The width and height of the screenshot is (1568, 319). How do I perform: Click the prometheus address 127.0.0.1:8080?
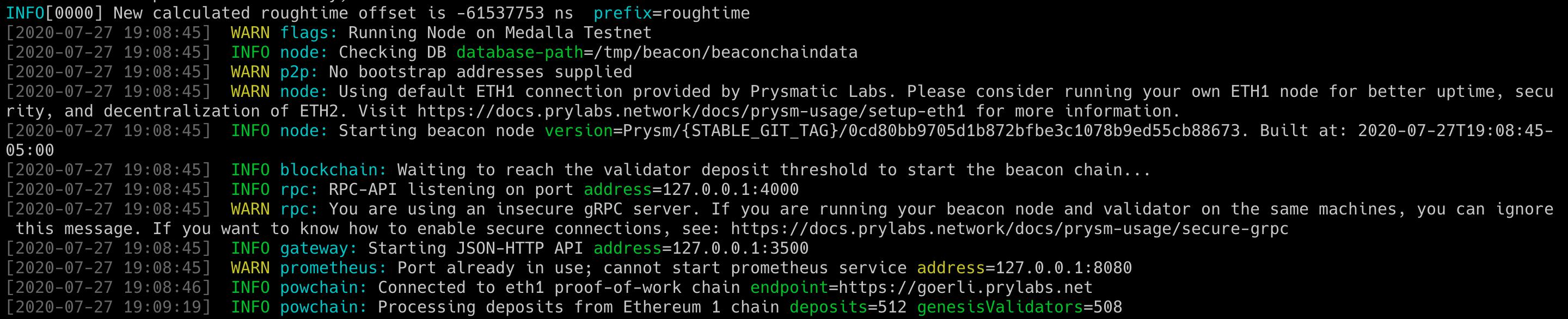coord(1063,268)
